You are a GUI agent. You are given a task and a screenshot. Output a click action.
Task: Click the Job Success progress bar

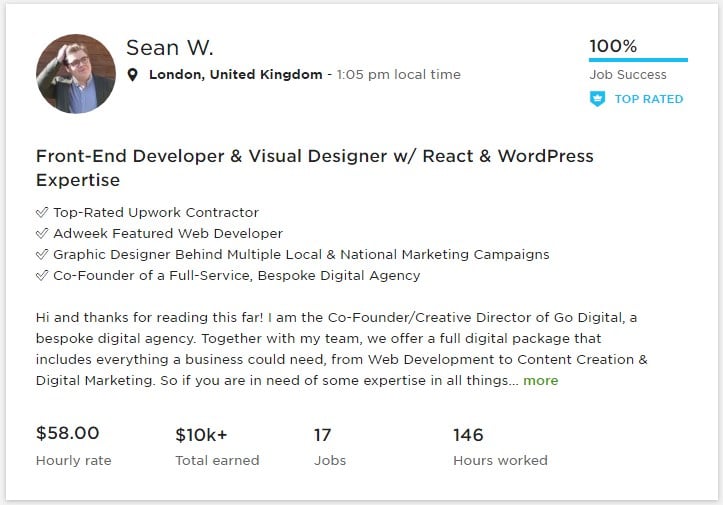(638, 60)
